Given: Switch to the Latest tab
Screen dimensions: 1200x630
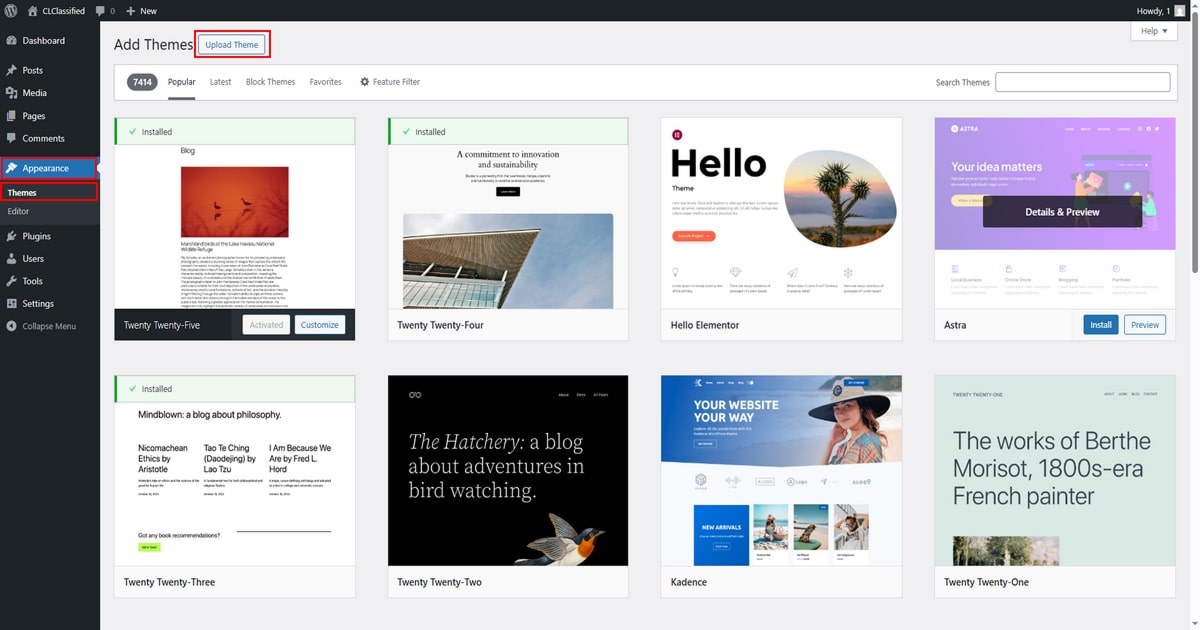Looking at the screenshot, I should [220, 82].
